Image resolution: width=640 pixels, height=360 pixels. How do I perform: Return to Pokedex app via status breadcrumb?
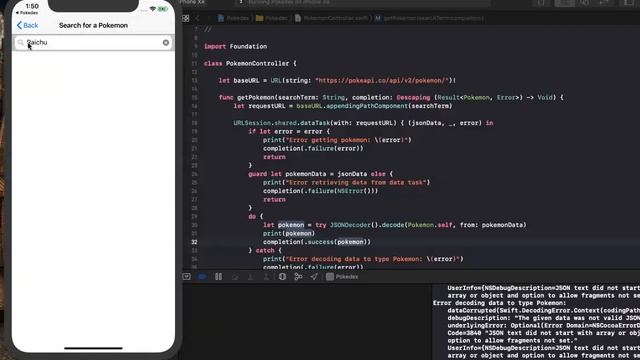click(27, 13)
